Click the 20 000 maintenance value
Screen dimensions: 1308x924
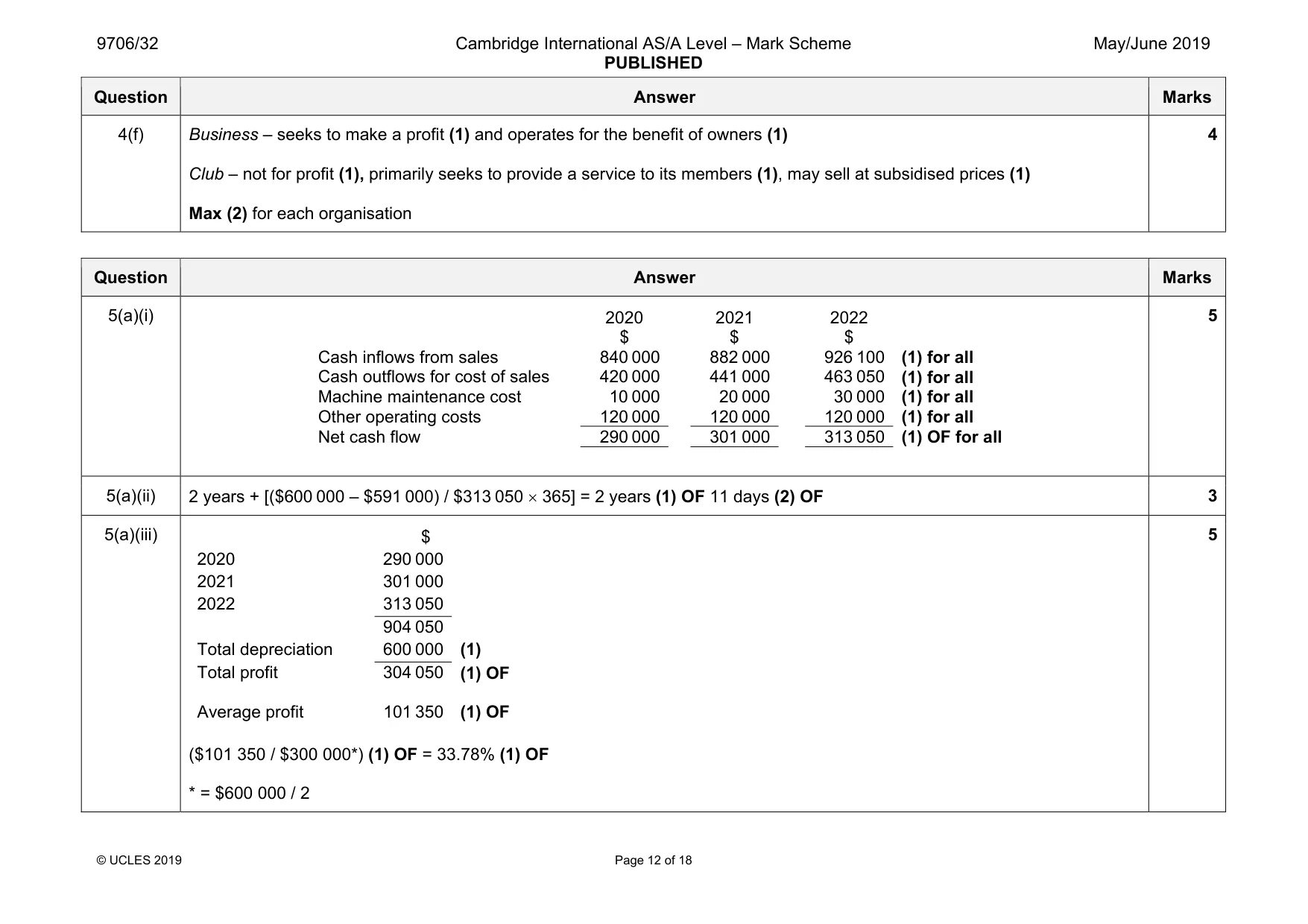point(744,396)
